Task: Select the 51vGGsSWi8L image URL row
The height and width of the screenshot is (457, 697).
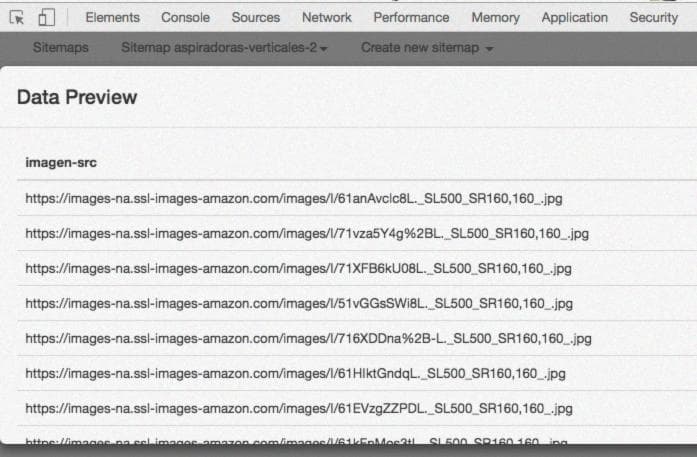Action: click(x=357, y=304)
